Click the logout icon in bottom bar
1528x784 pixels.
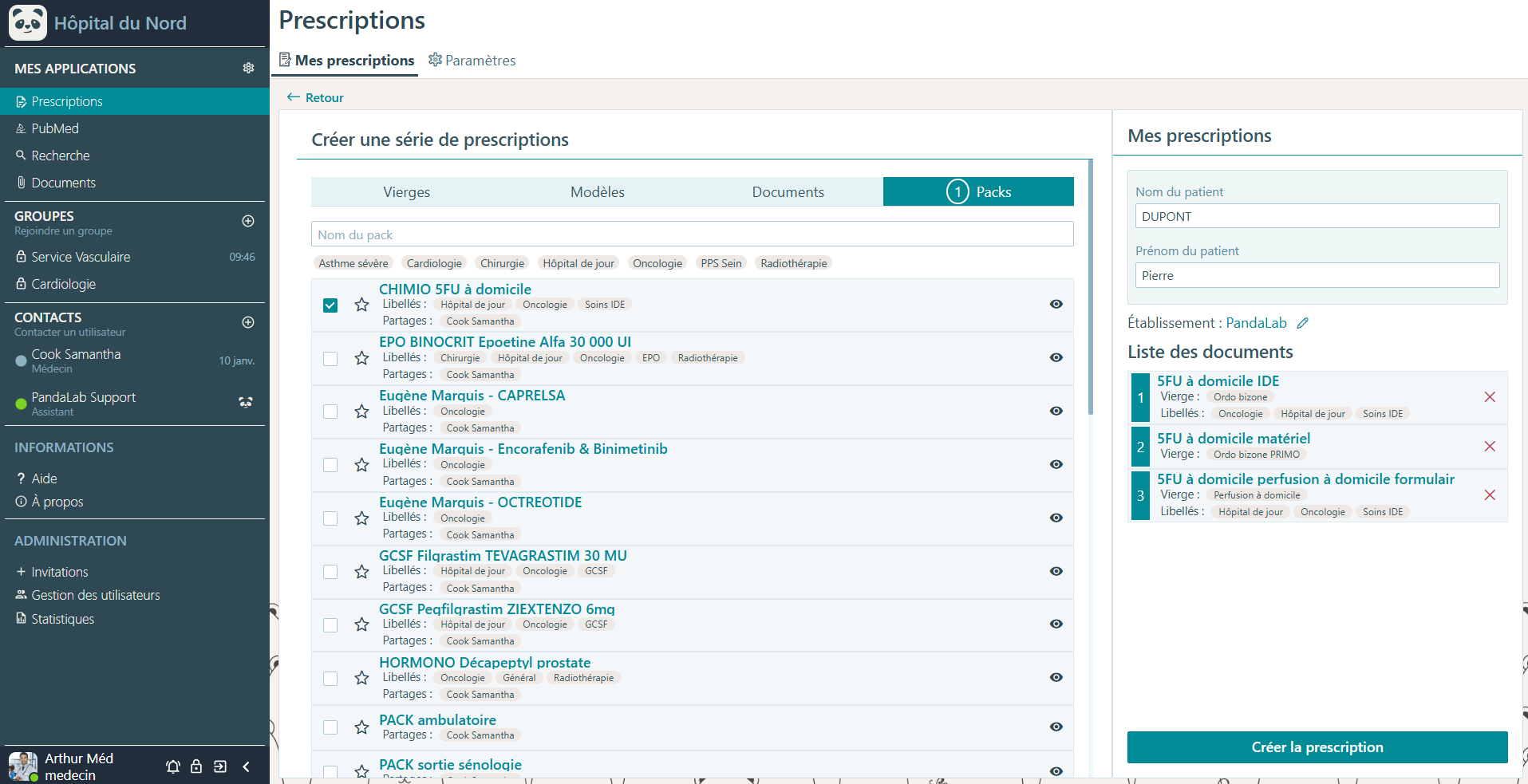point(220,766)
